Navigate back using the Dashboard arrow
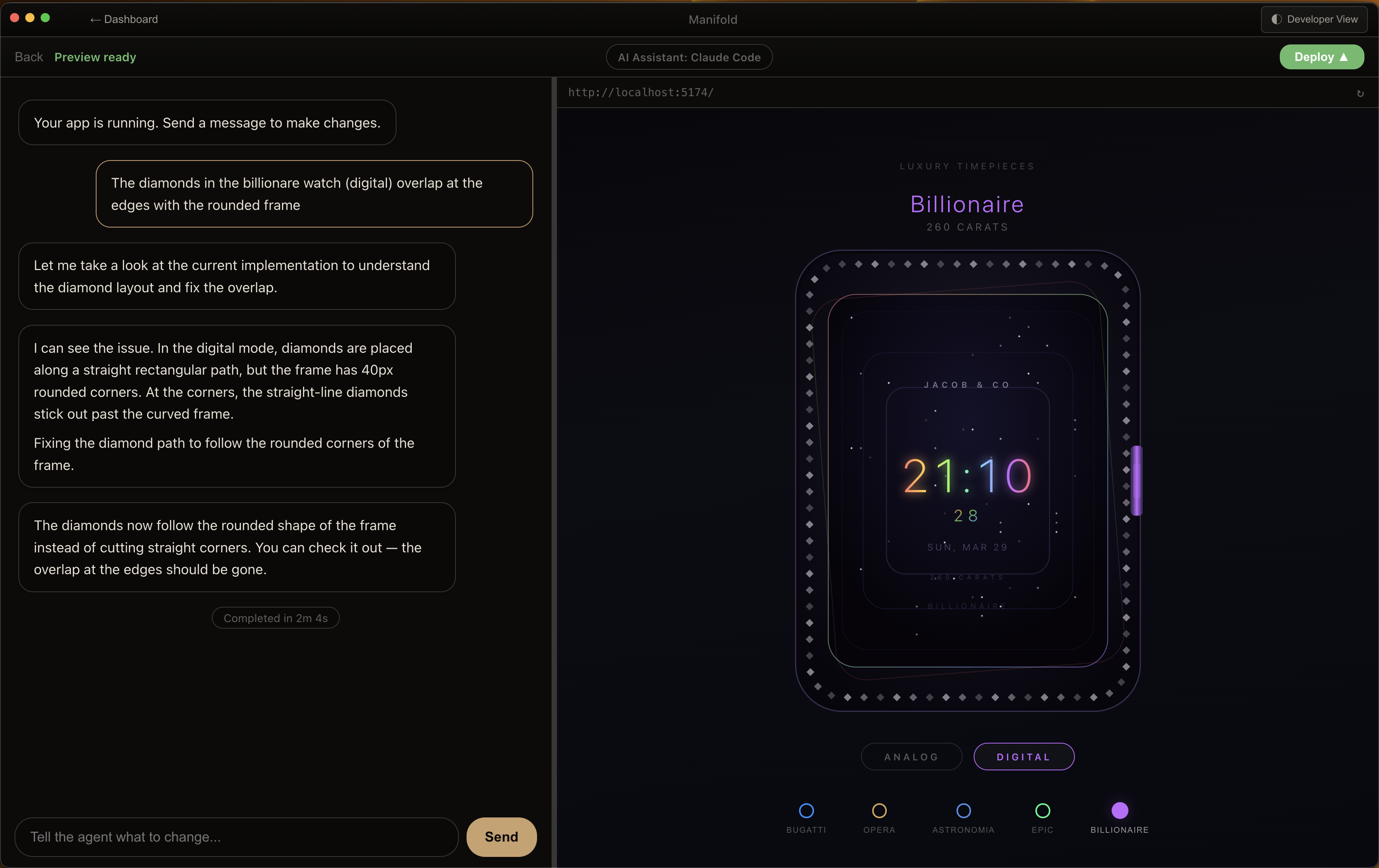This screenshot has width=1379, height=868. pyautogui.click(x=95, y=19)
